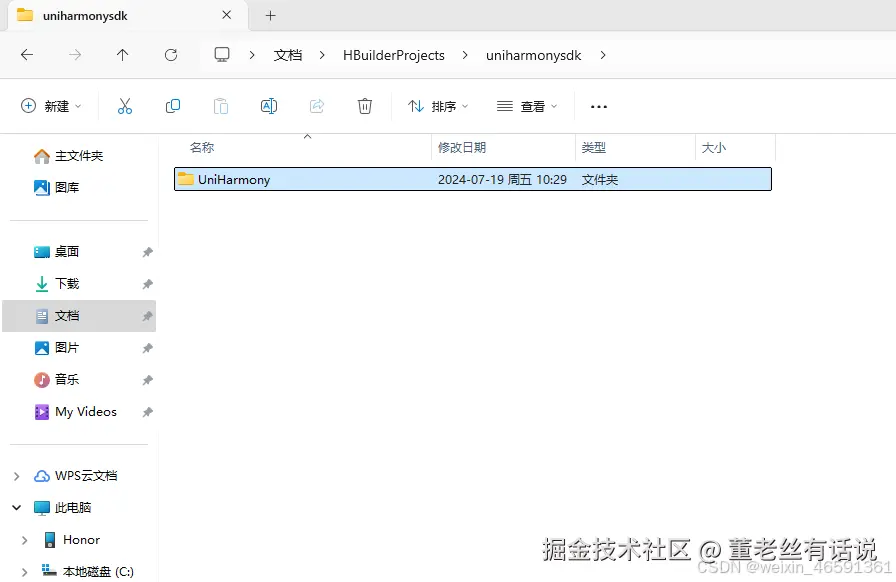Click the Delete (trash) icon

point(364,106)
